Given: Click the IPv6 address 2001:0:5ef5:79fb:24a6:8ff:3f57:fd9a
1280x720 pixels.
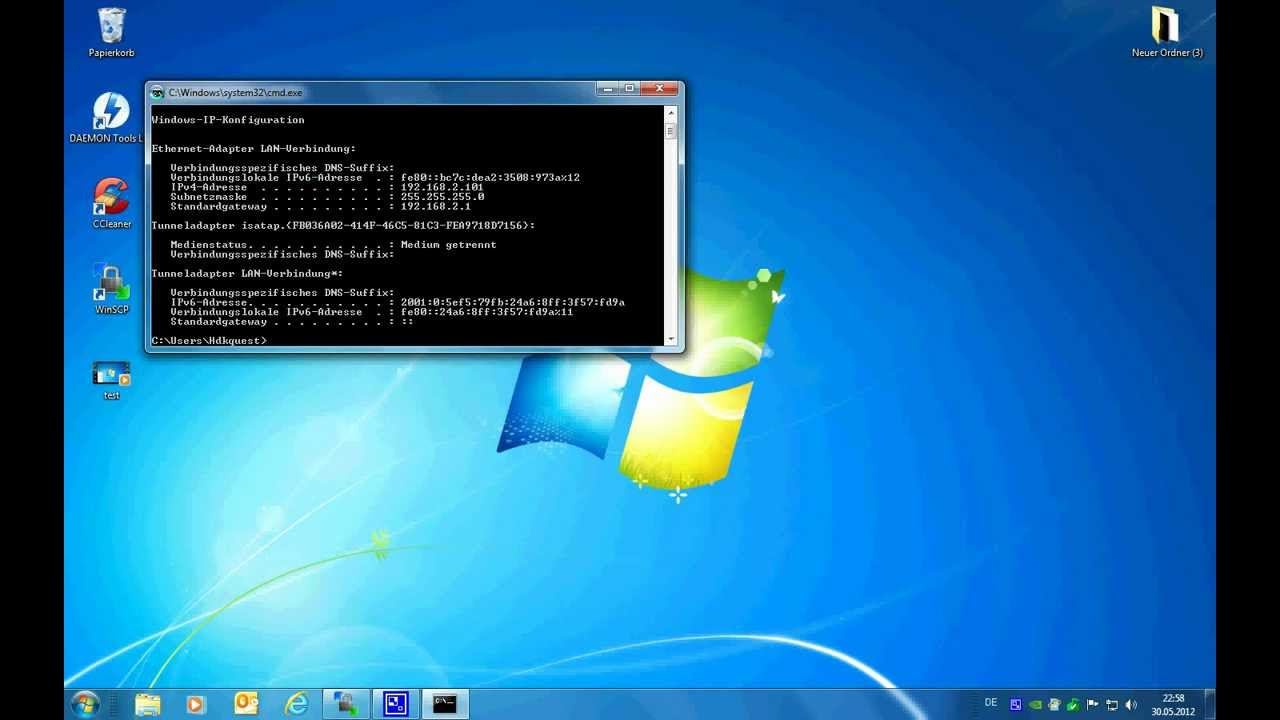Looking at the screenshot, I should click(x=512, y=303).
